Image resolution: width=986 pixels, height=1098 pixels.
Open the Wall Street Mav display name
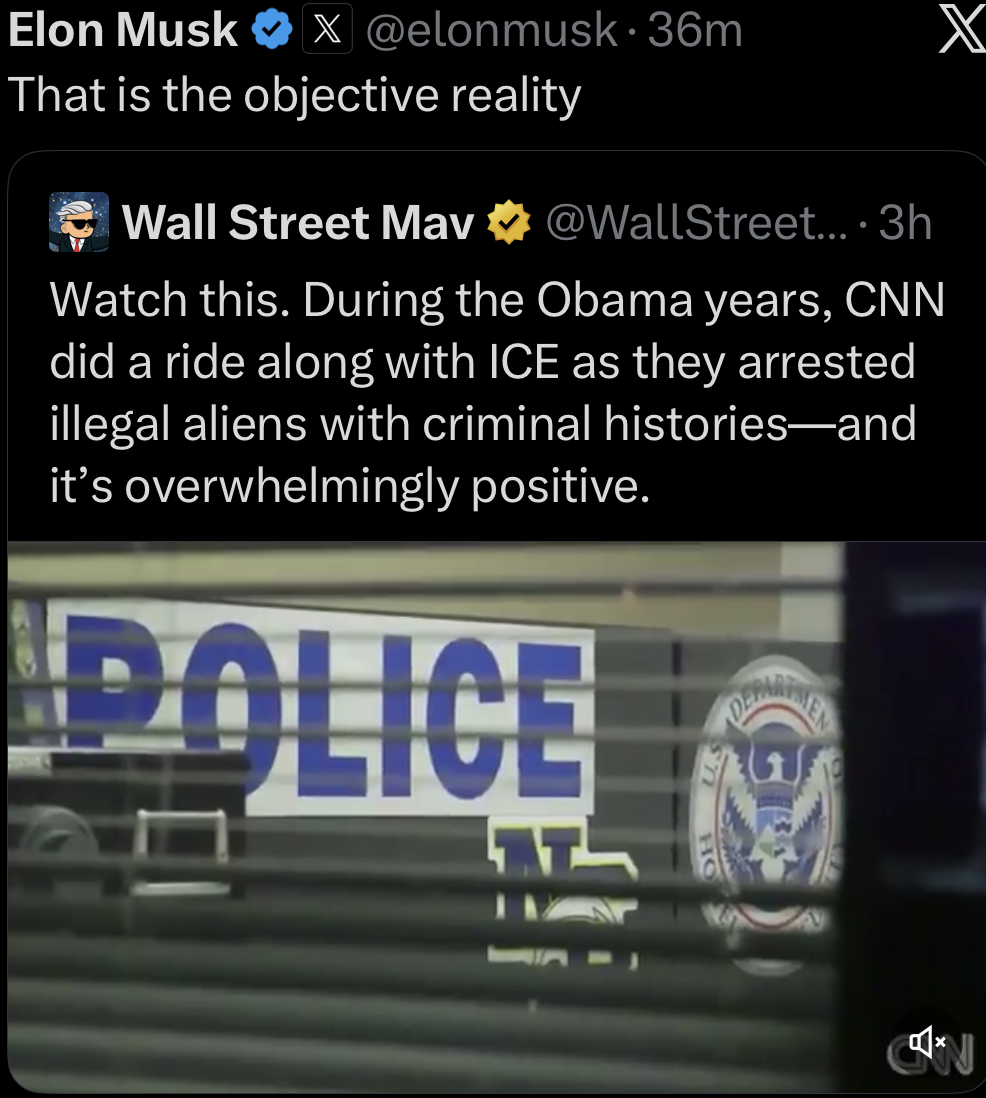pyautogui.click(x=298, y=223)
